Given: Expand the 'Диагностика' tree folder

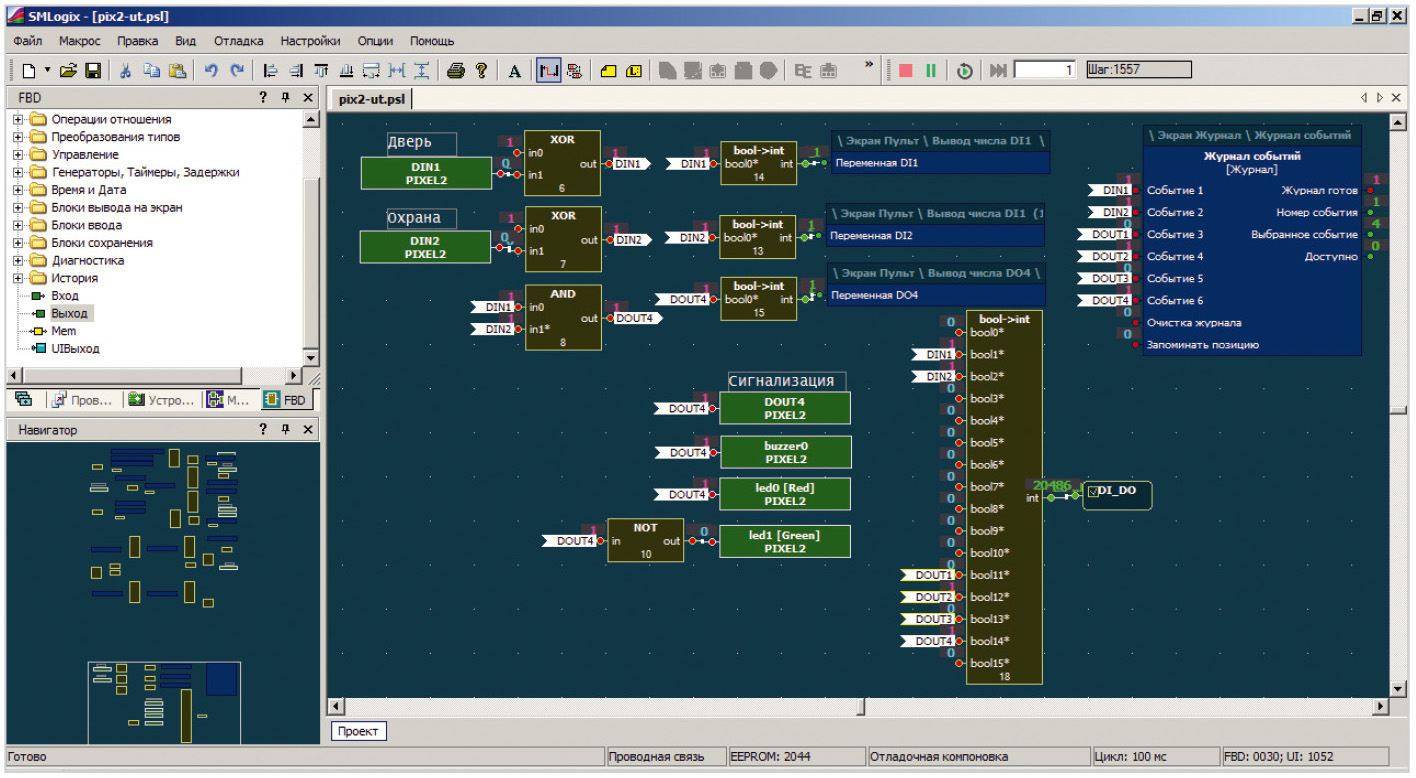Looking at the screenshot, I should point(18,261).
